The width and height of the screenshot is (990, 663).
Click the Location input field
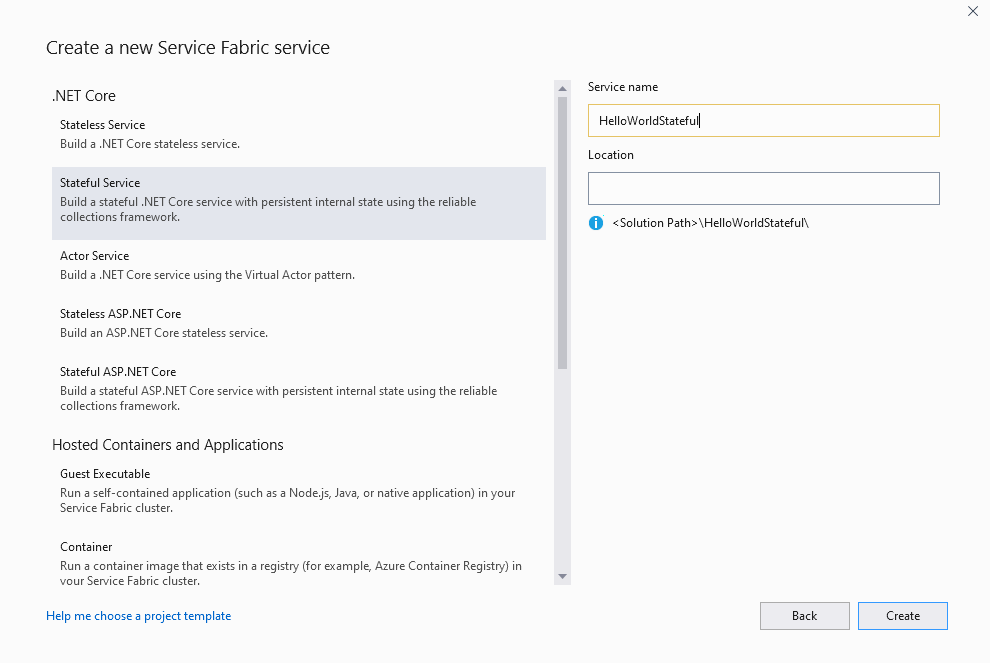(763, 188)
